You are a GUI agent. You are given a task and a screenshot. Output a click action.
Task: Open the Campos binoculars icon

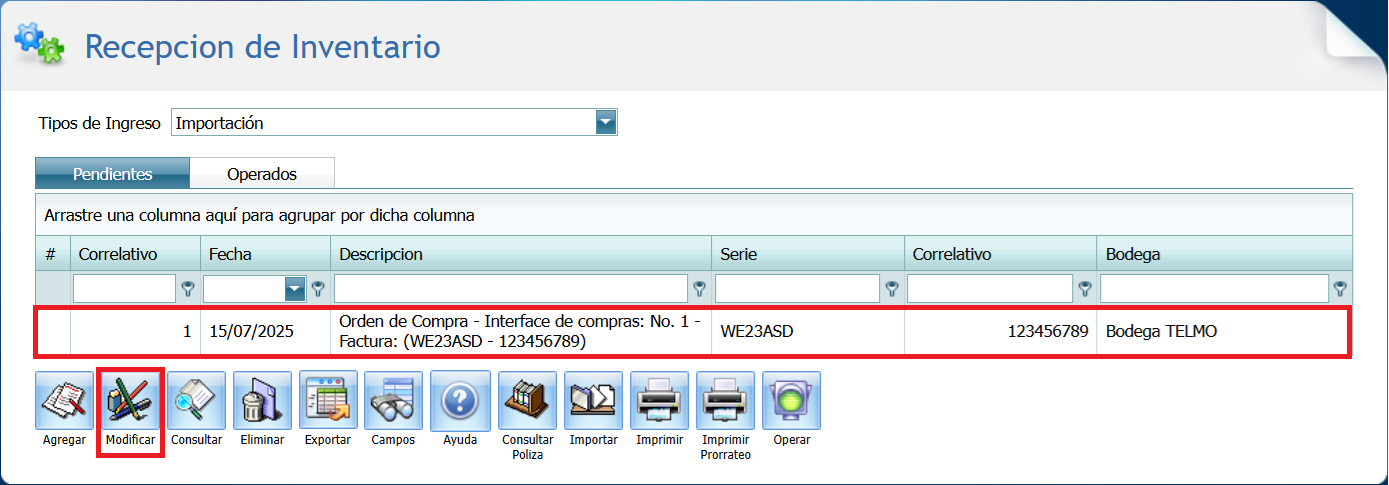(394, 401)
